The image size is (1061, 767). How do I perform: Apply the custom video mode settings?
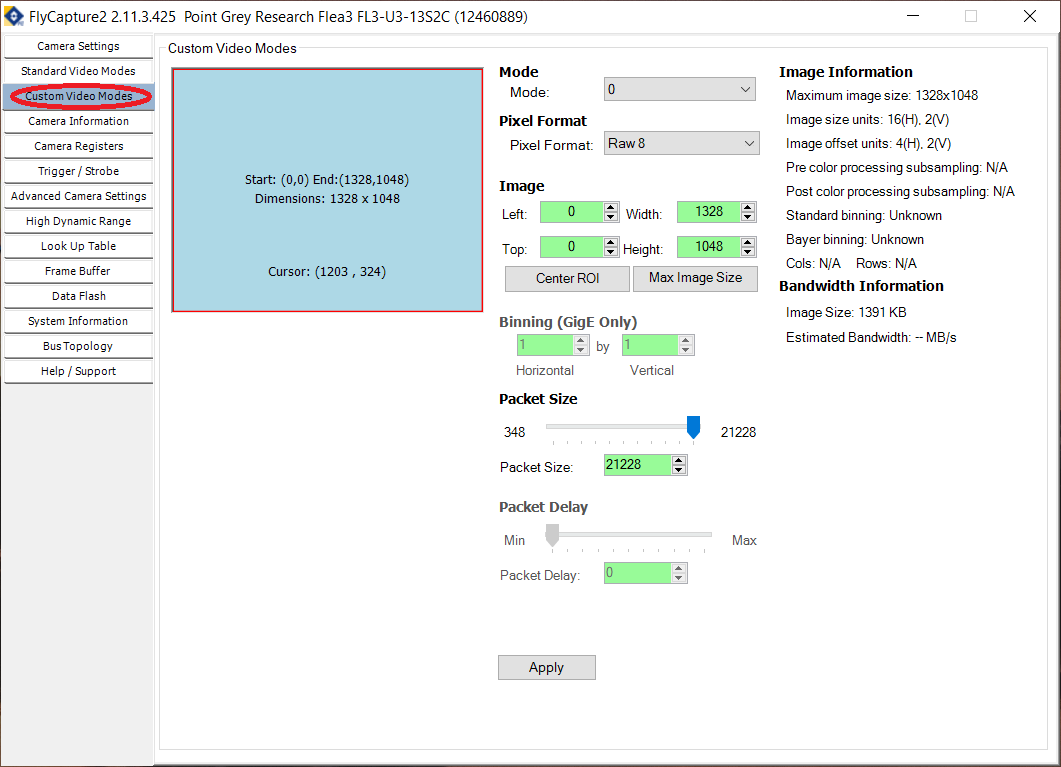coord(546,667)
